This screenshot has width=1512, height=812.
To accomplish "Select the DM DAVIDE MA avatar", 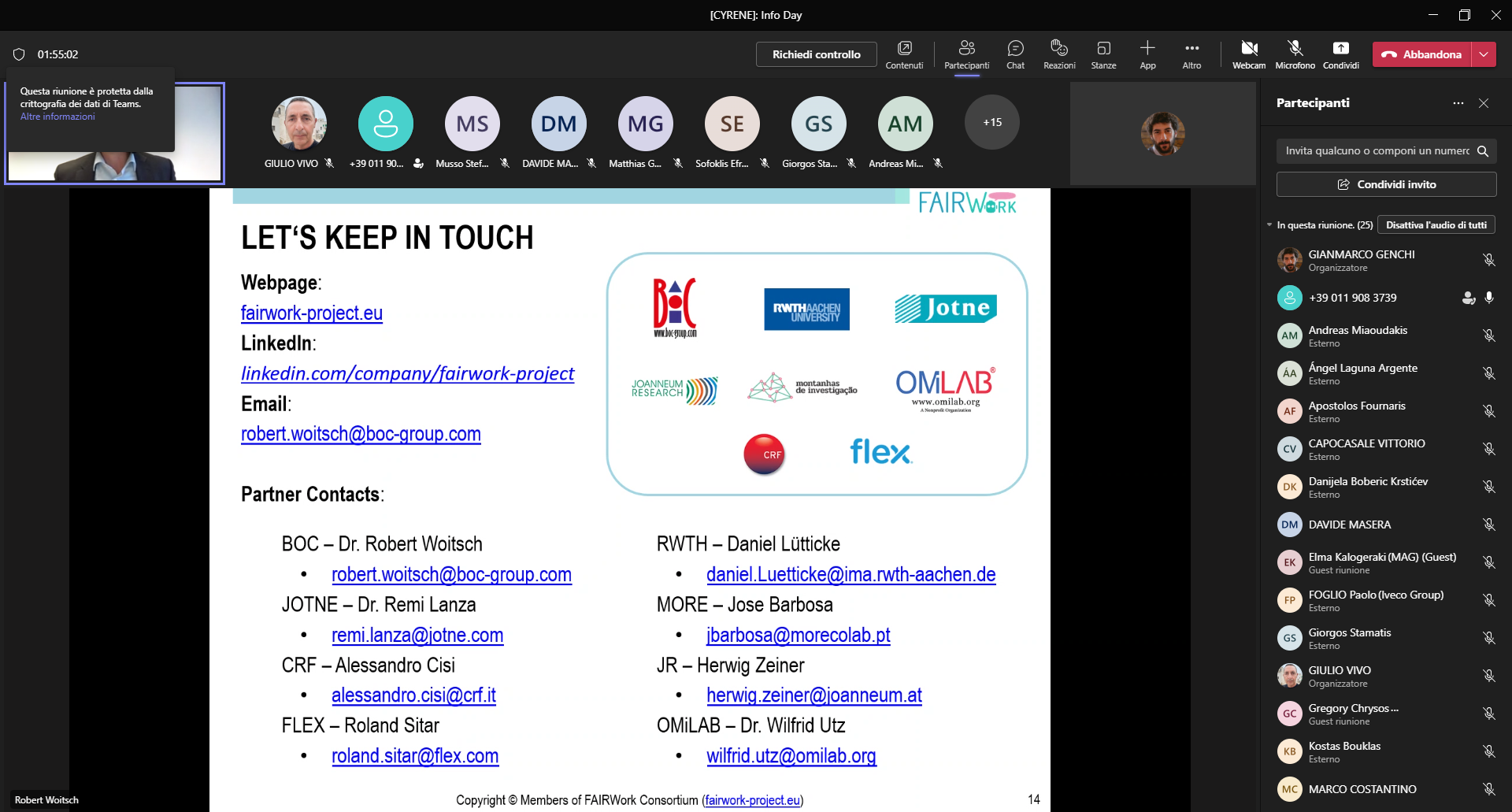I will point(559,123).
